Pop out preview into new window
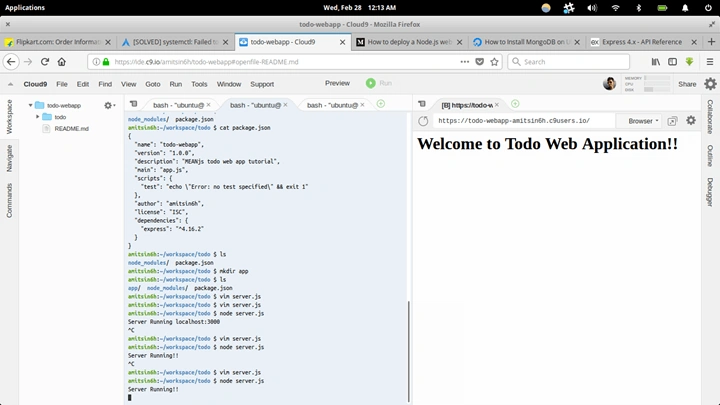Image resolution: width=720 pixels, height=405 pixels. point(672,121)
